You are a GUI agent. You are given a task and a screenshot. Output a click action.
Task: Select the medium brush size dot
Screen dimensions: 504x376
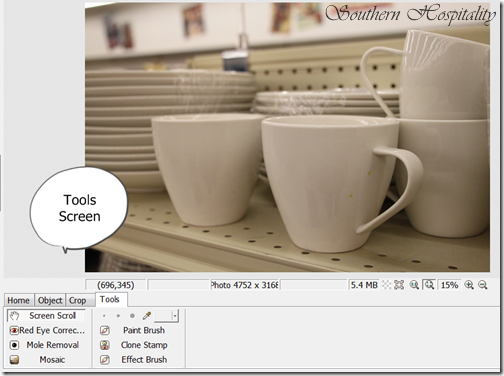click(x=118, y=316)
